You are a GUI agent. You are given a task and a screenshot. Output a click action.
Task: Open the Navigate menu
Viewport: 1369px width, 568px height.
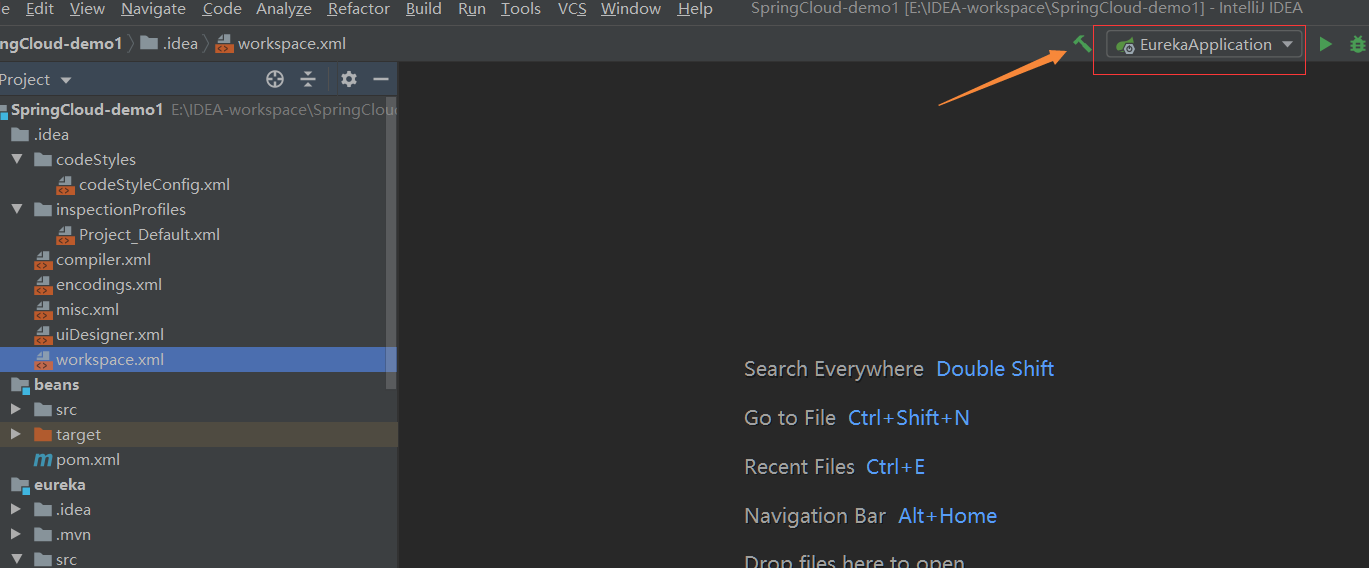tap(153, 9)
